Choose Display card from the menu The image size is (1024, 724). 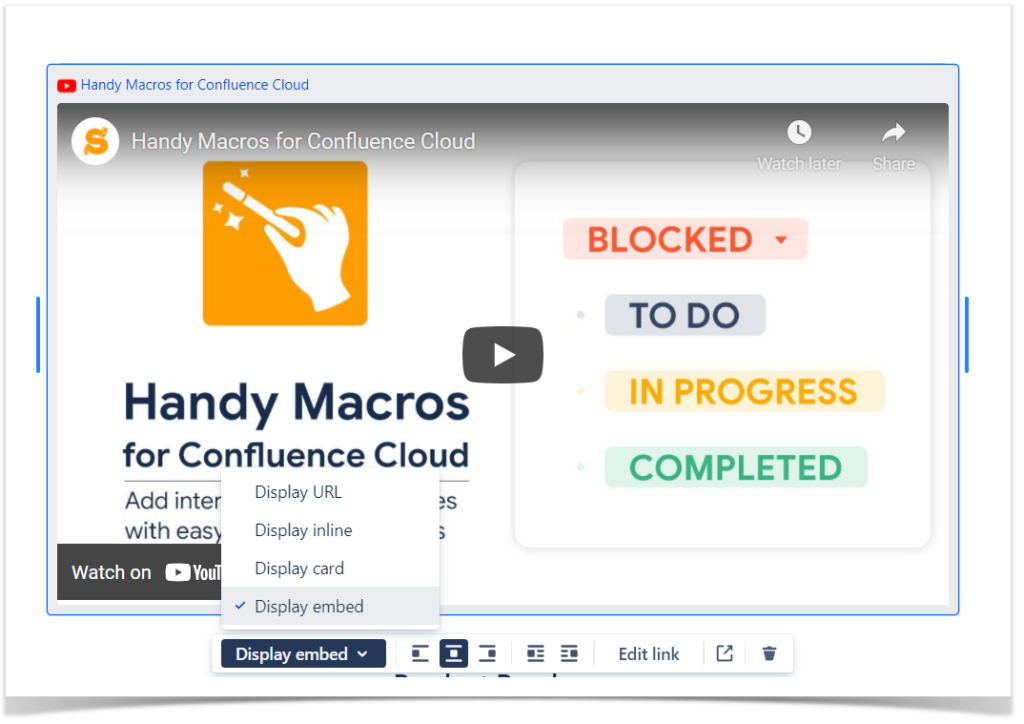click(299, 568)
